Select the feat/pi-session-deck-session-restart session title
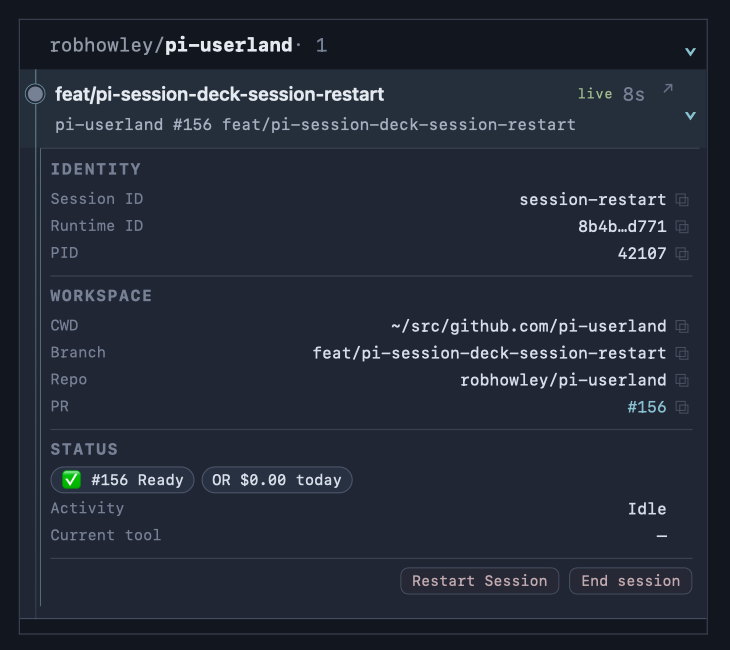This screenshot has height=650, width=730. point(220,94)
